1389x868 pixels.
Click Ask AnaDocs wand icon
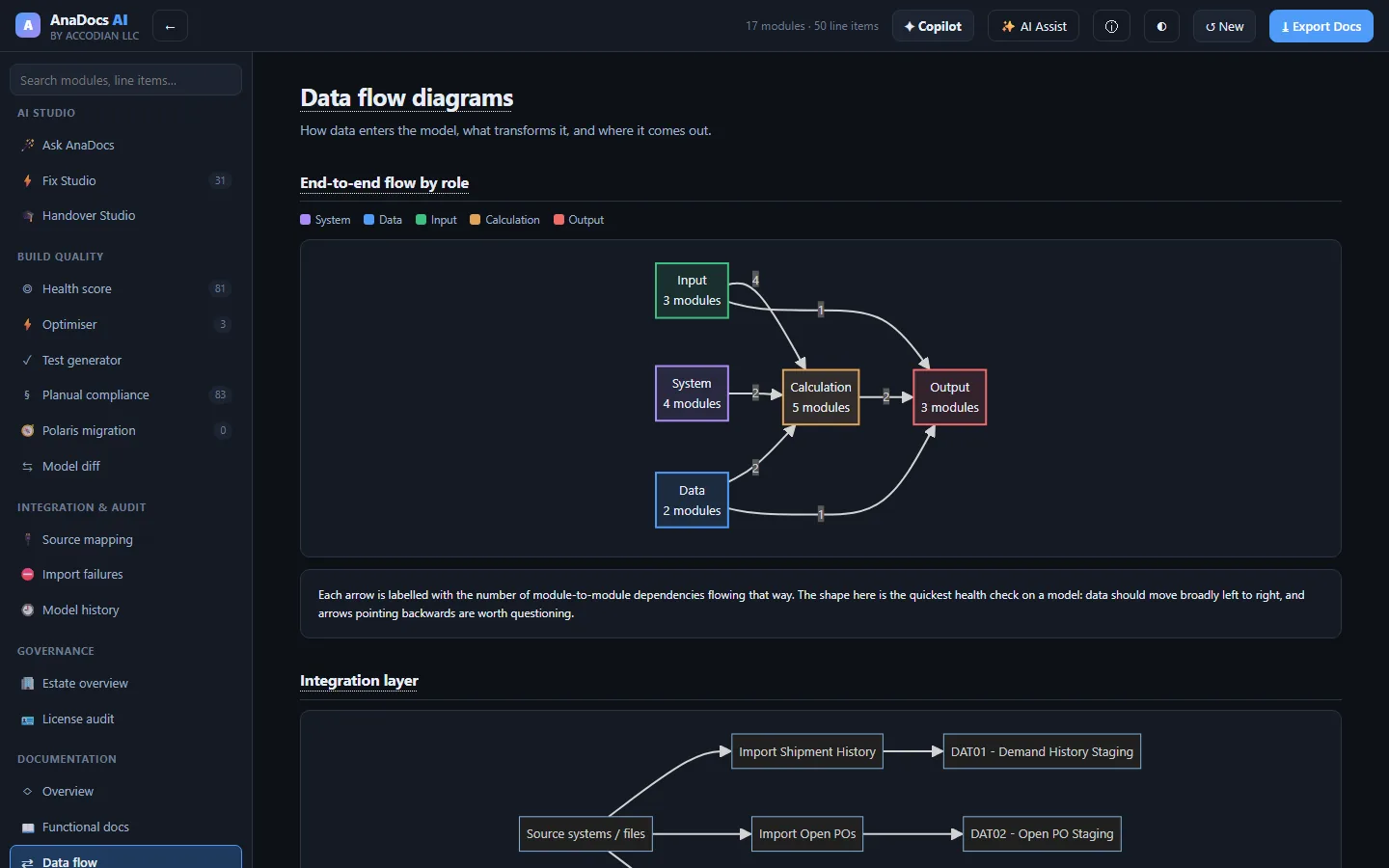pos(28,145)
